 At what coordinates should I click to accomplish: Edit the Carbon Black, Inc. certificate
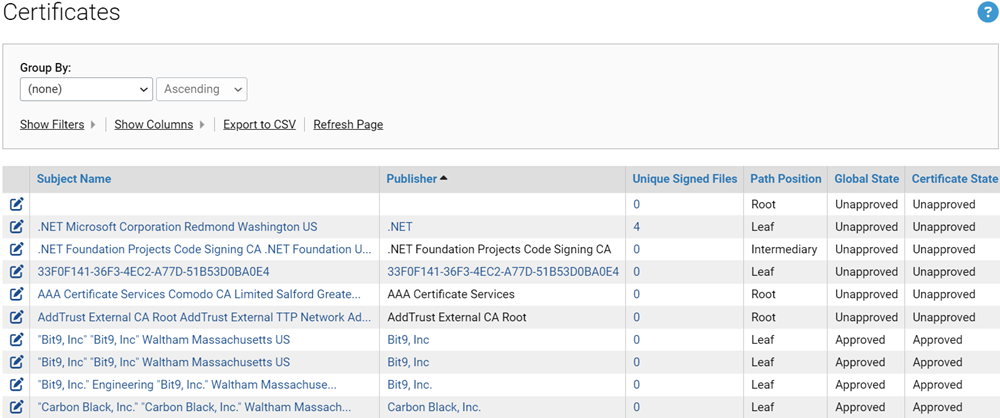click(x=17, y=407)
